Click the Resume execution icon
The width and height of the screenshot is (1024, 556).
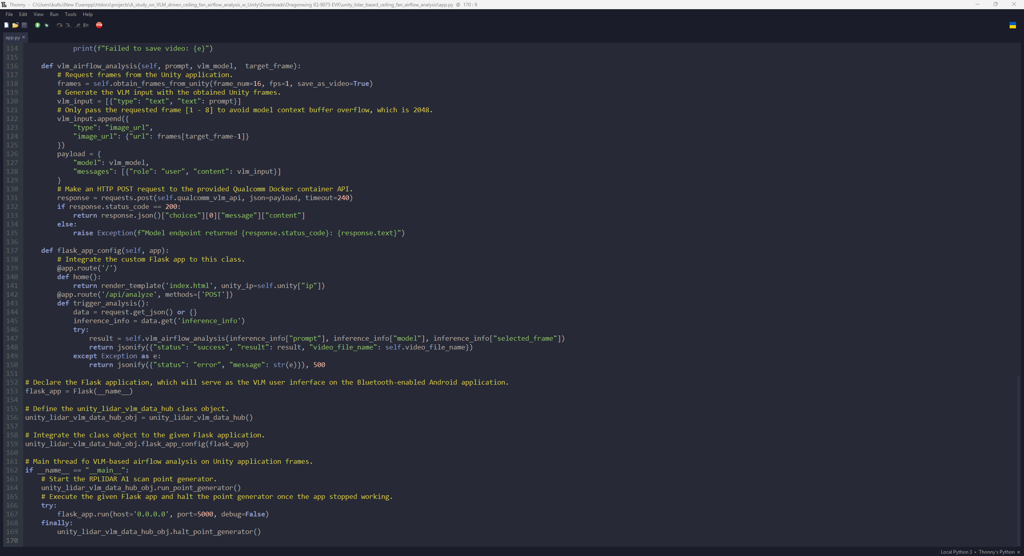pyautogui.click(x=86, y=25)
